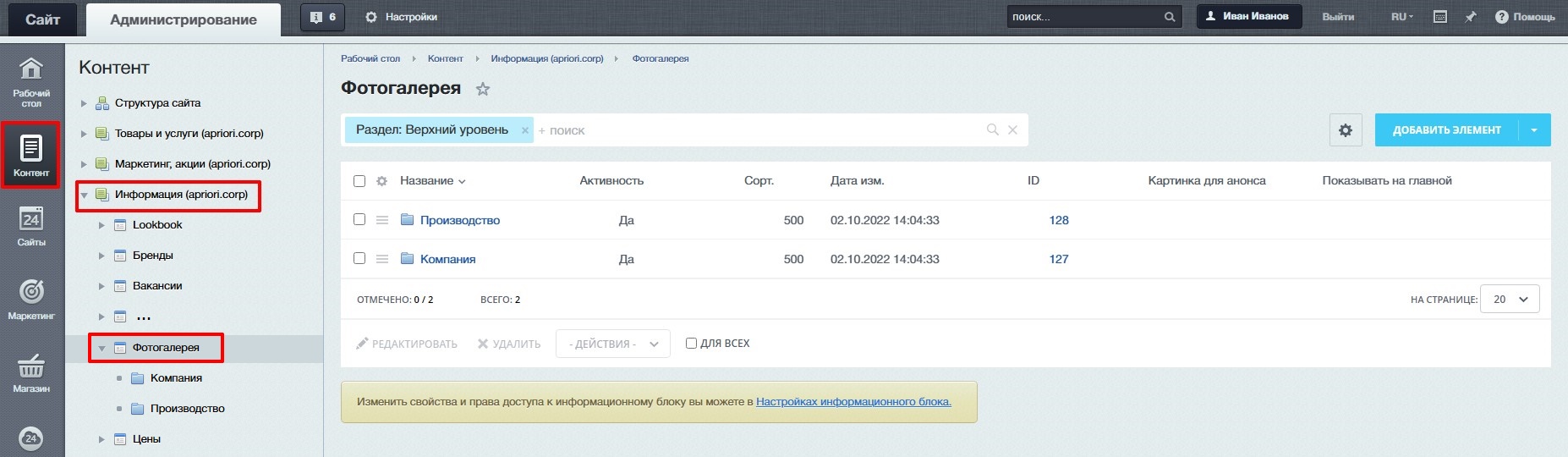Expand the Lookbook tree node

(x=101, y=225)
